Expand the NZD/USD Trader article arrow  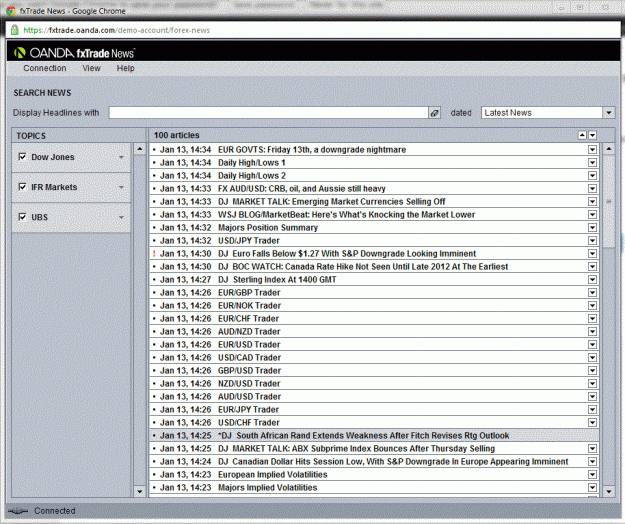tap(592, 384)
